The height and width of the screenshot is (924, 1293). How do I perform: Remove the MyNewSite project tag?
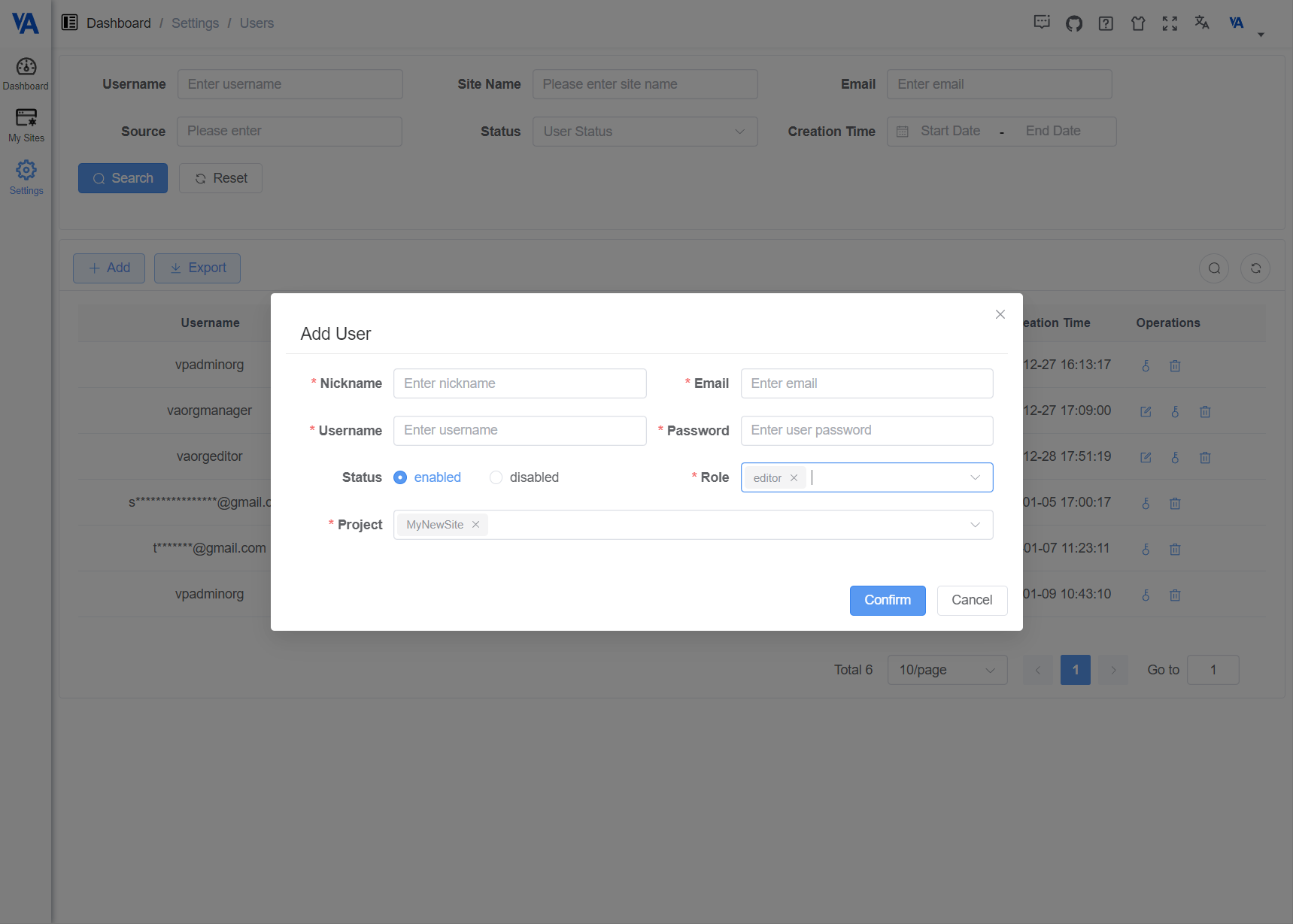[475, 525]
